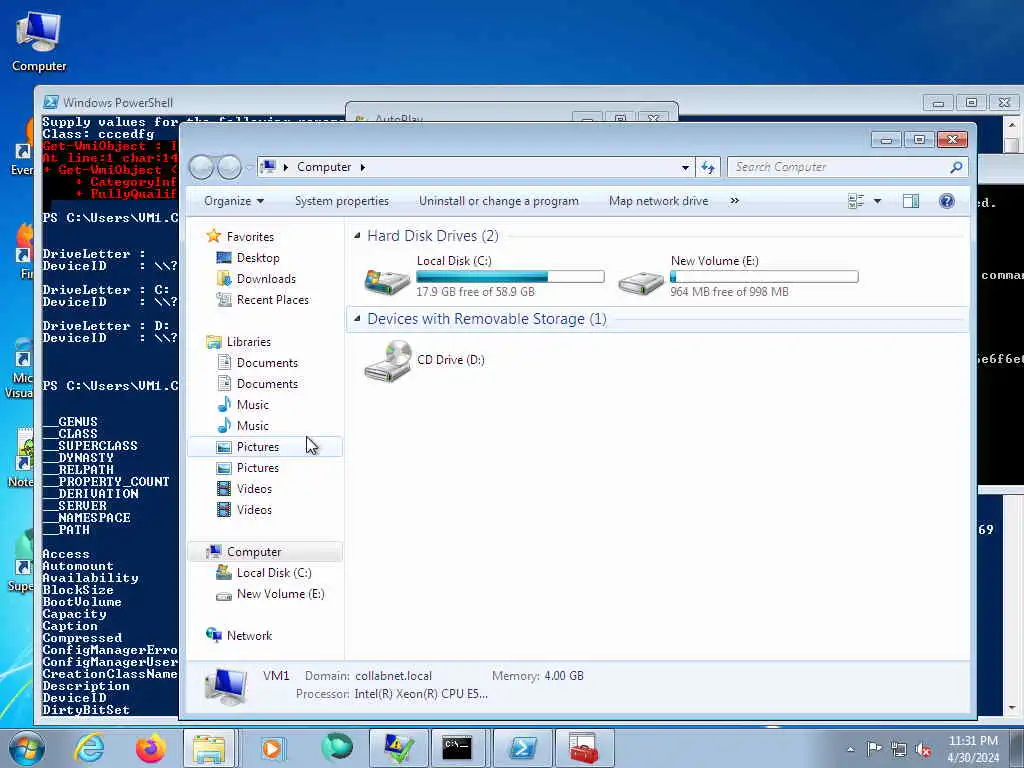Click the Change your view icon

pyautogui.click(x=856, y=201)
